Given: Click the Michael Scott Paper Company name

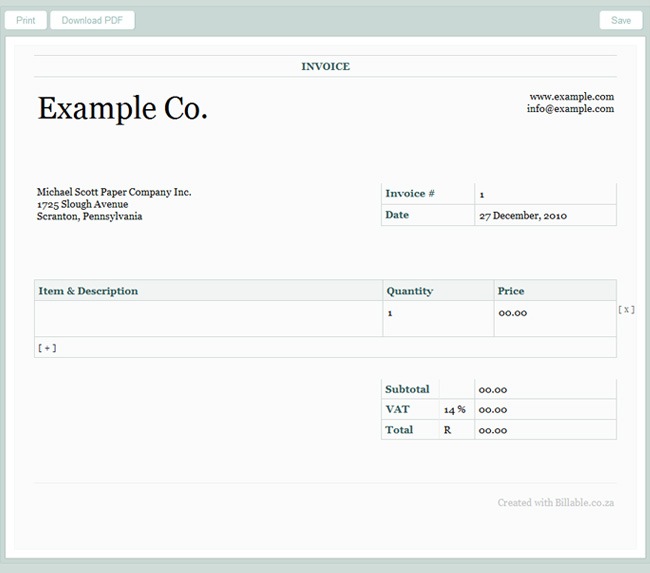Looking at the screenshot, I should click(x=114, y=192).
